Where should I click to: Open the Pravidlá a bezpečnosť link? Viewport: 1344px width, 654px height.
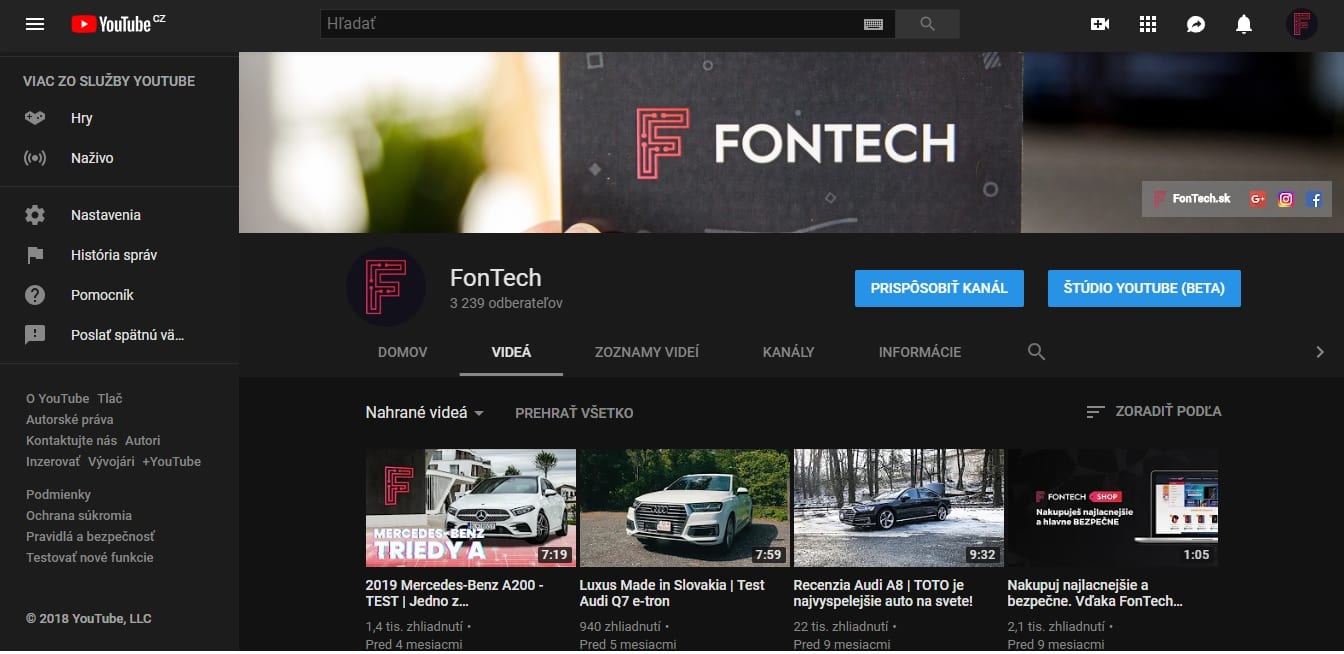(x=90, y=536)
